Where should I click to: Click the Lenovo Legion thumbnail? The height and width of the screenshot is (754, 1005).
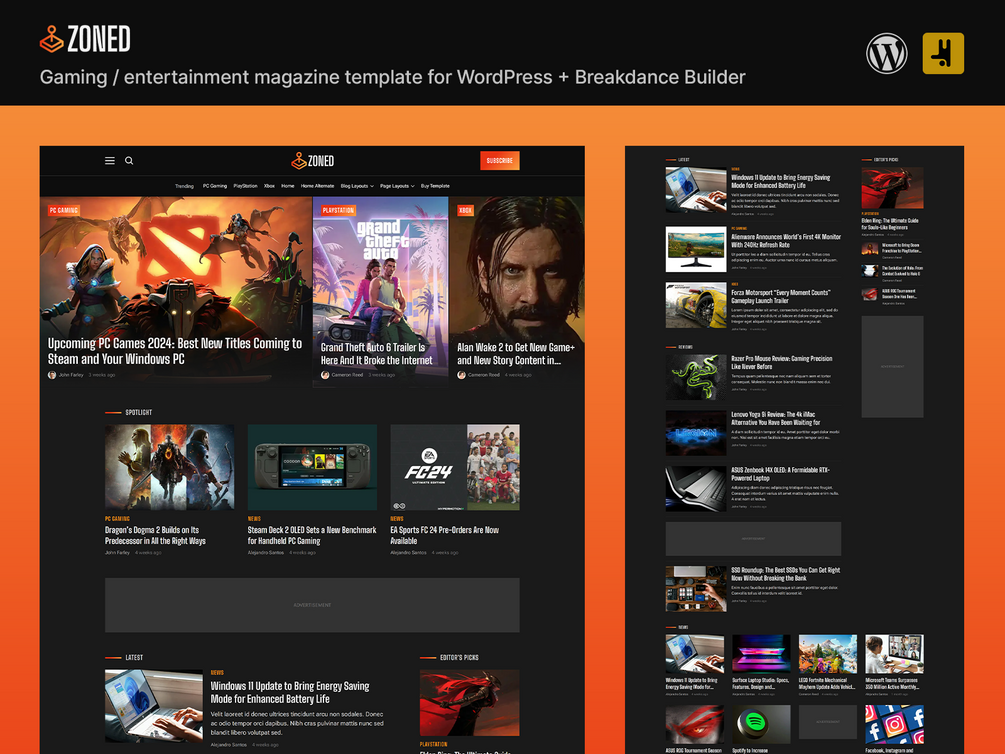696,433
